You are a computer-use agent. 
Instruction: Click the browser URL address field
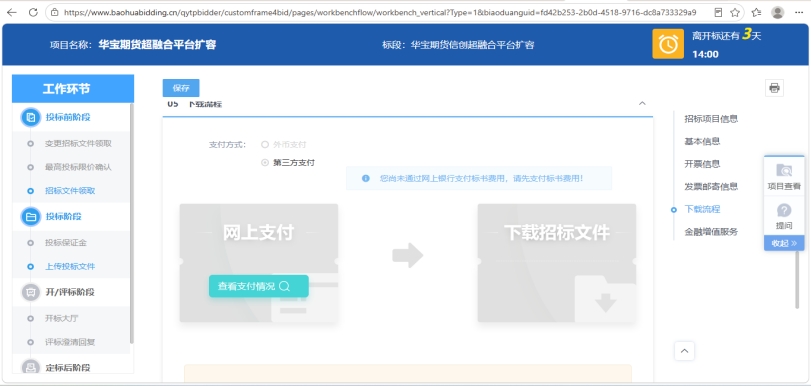click(x=380, y=12)
